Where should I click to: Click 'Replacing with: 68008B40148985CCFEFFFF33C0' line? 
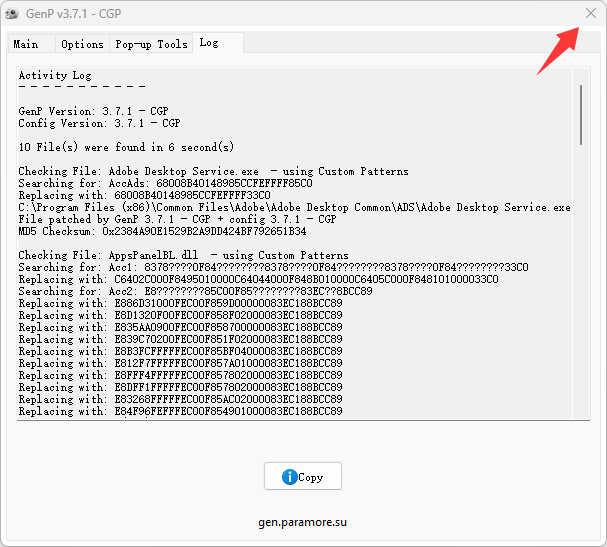144,195
